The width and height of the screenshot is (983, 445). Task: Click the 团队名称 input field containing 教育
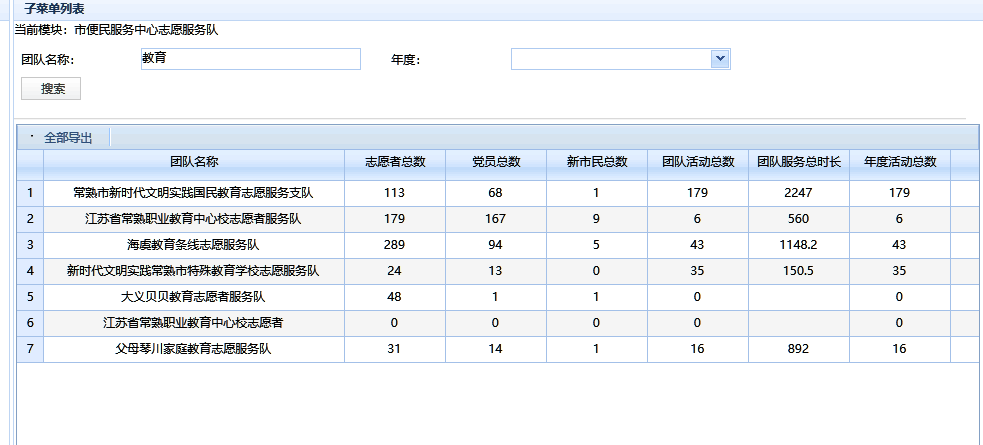(x=251, y=59)
